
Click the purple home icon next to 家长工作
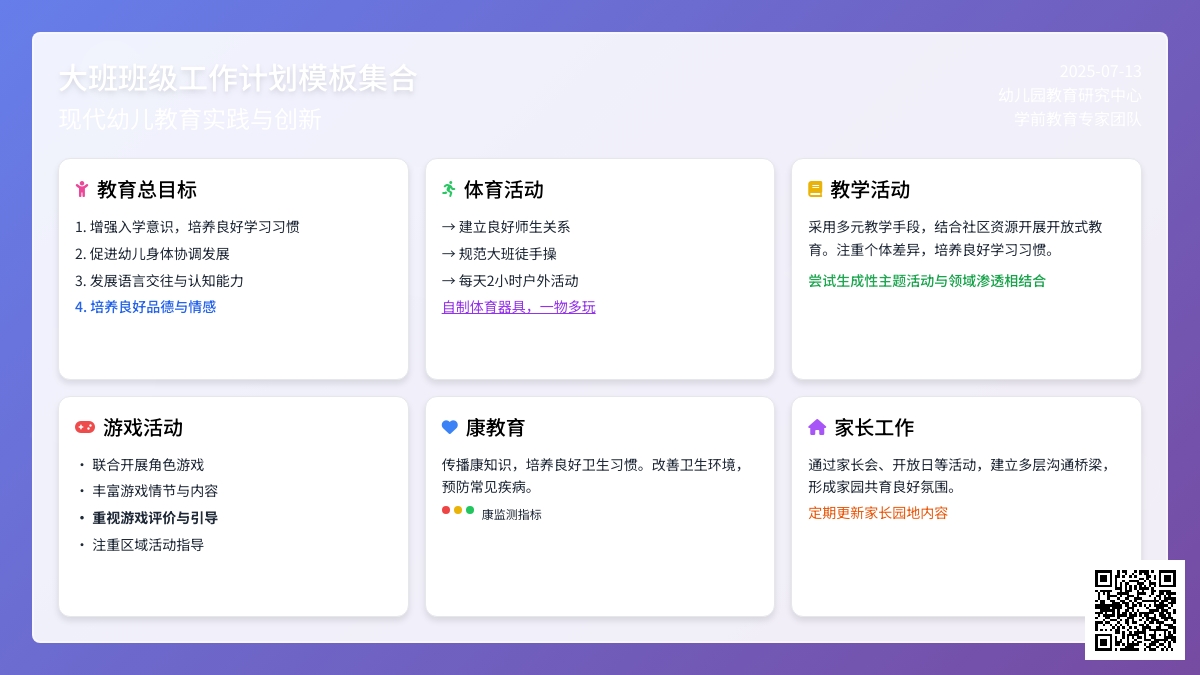(816, 427)
